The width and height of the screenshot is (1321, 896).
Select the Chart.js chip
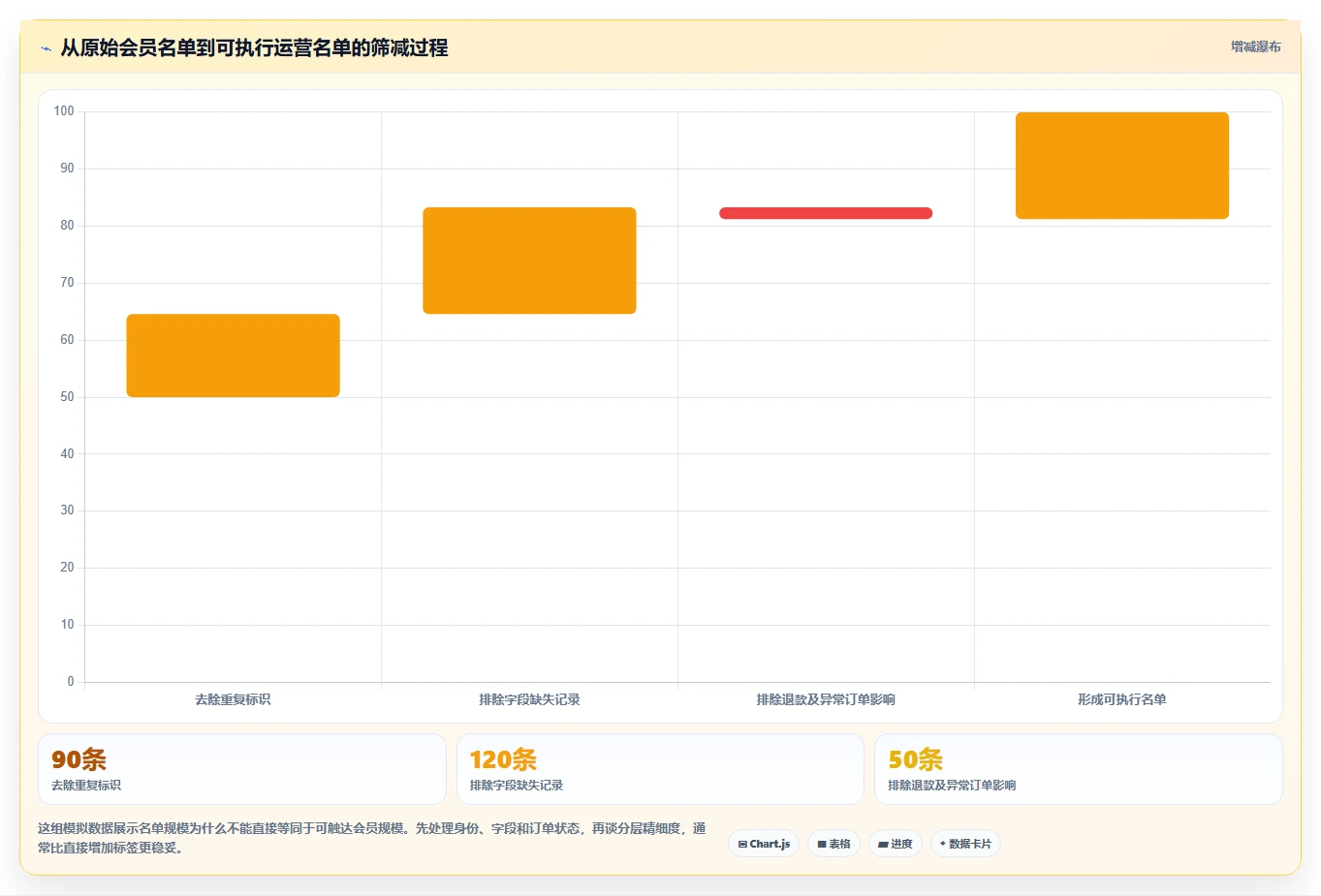click(764, 844)
